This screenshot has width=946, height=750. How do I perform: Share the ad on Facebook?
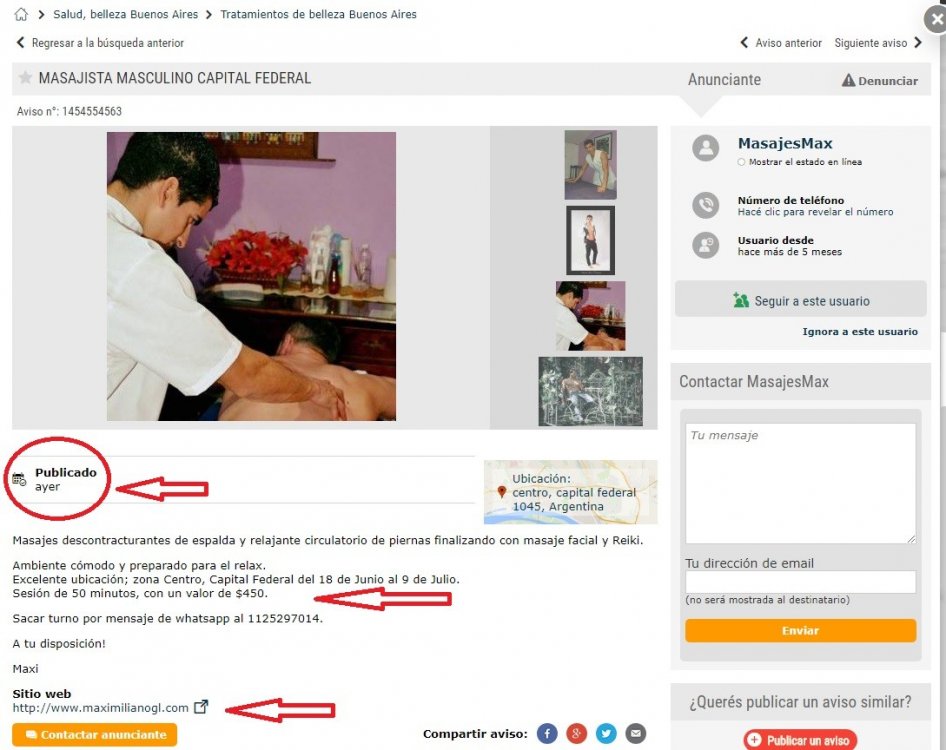(547, 734)
